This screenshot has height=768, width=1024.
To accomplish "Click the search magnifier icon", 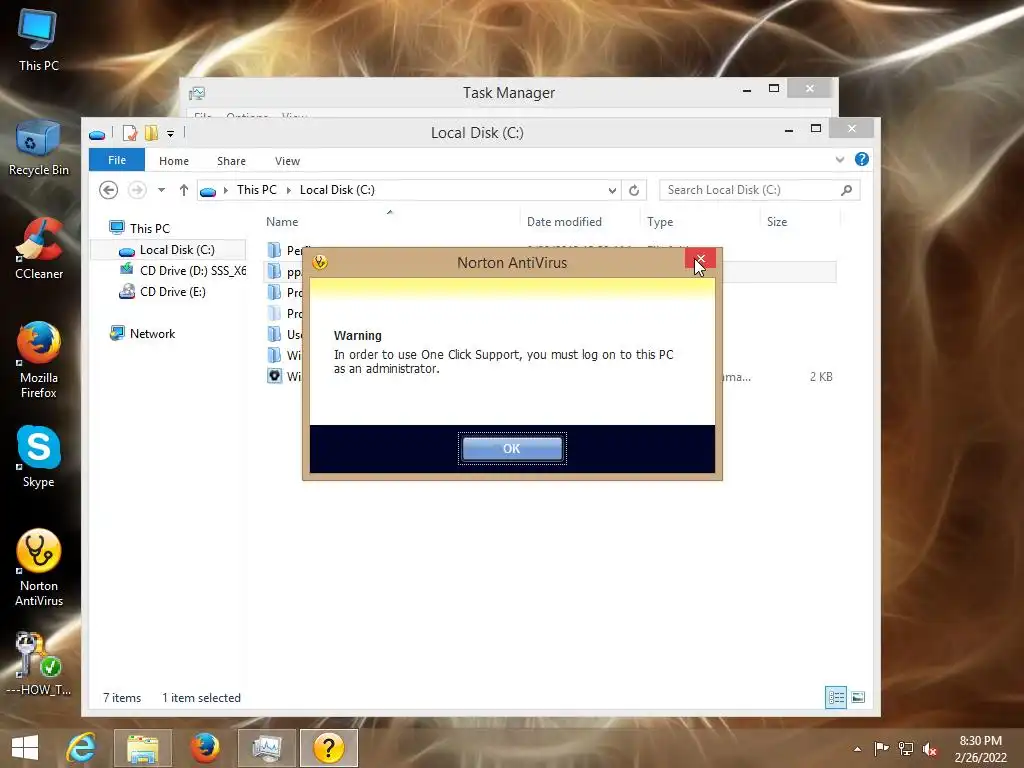I will (x=846, y=190).
